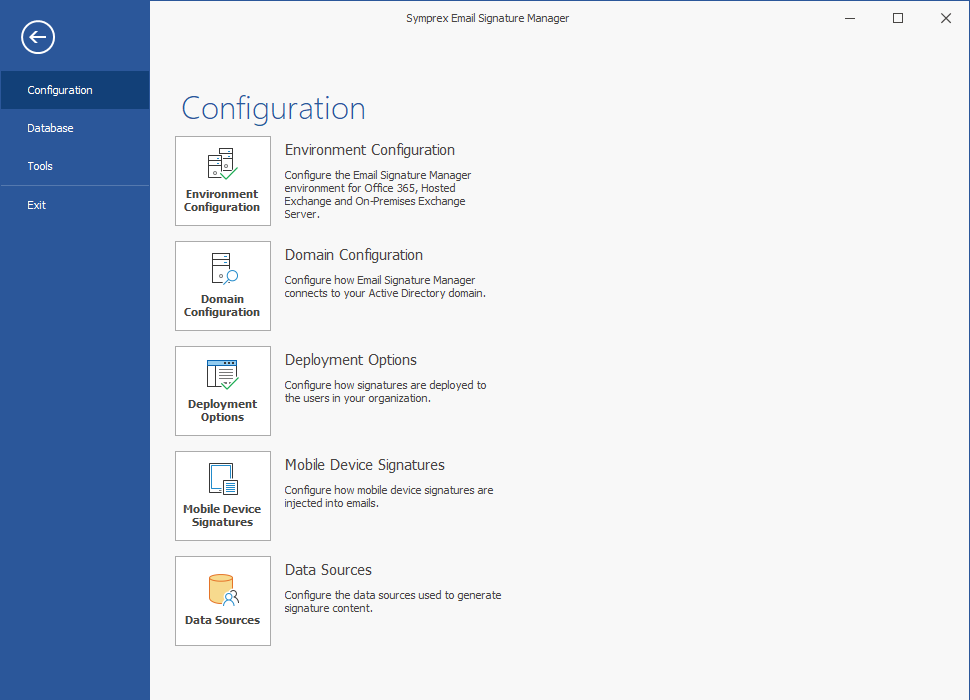Open Deployment Options checklist tile
This screenshot has width=970, height=700.
click(x=223, y=391)
